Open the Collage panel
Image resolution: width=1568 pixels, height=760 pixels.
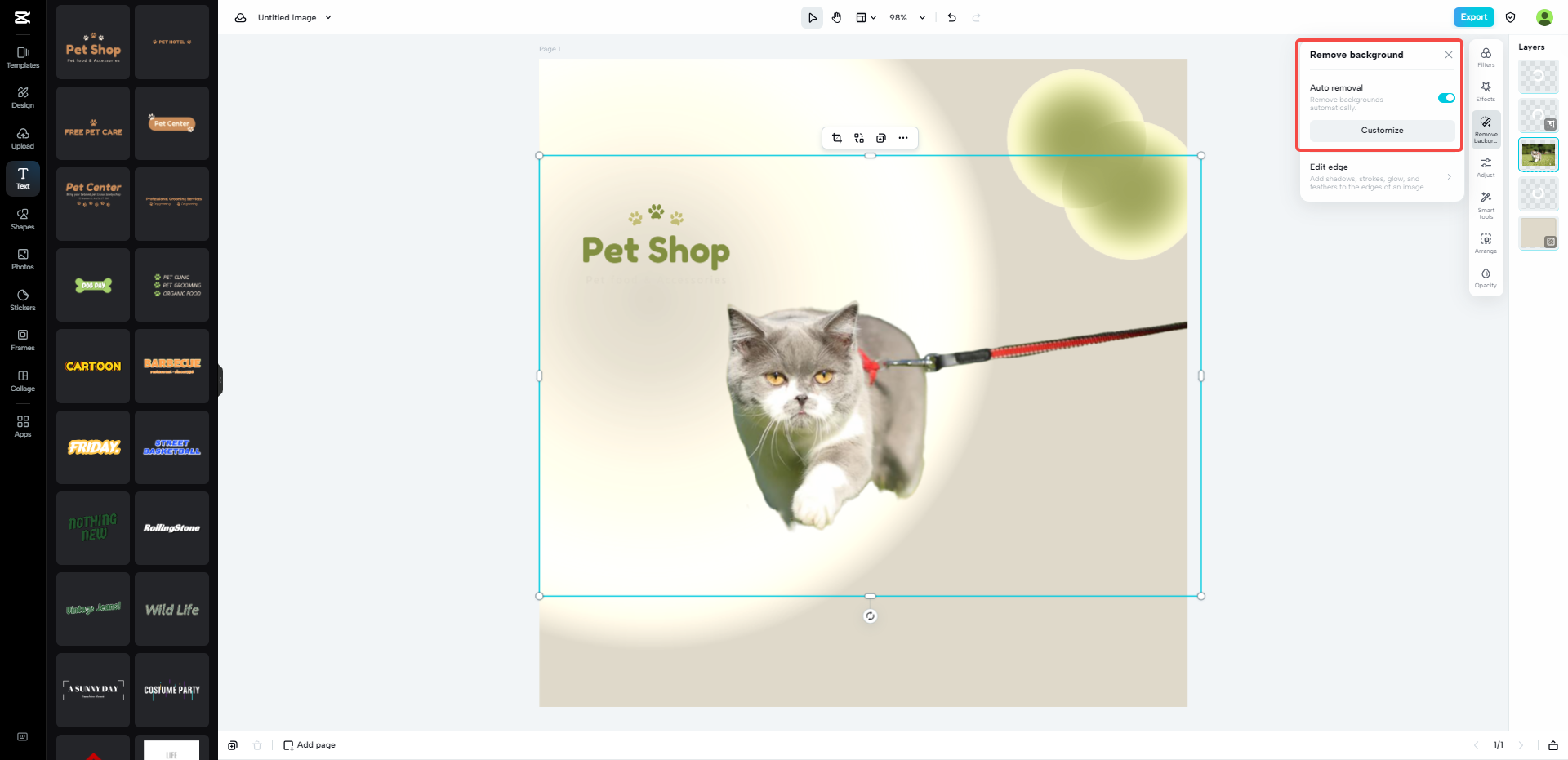tap(23, 381)
